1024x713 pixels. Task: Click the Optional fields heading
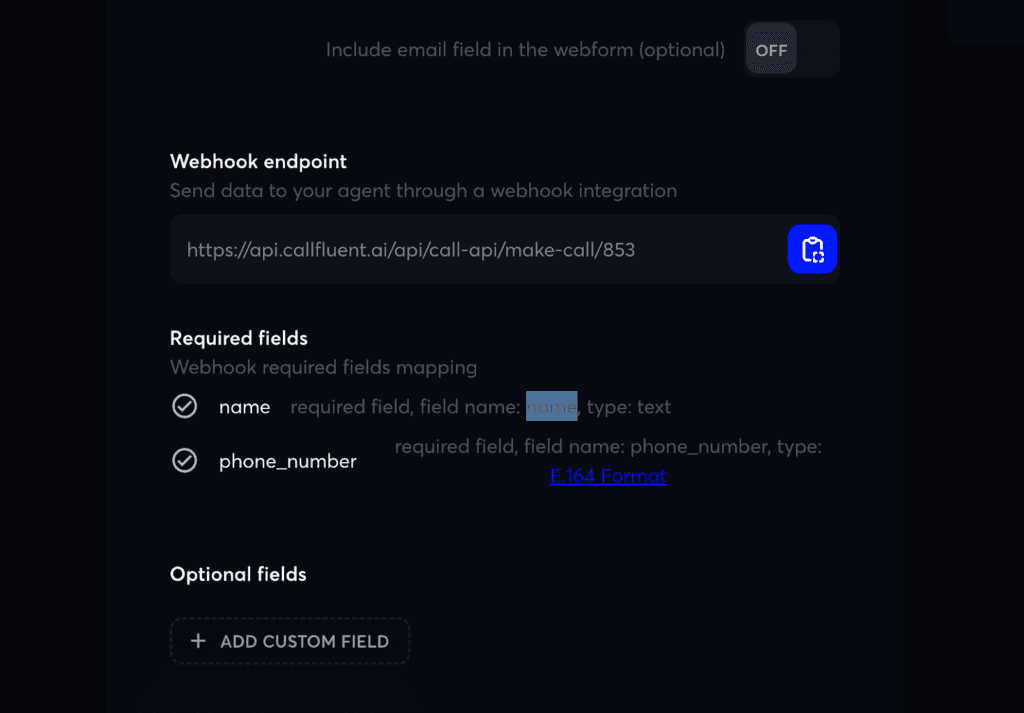tap(238, 574)
